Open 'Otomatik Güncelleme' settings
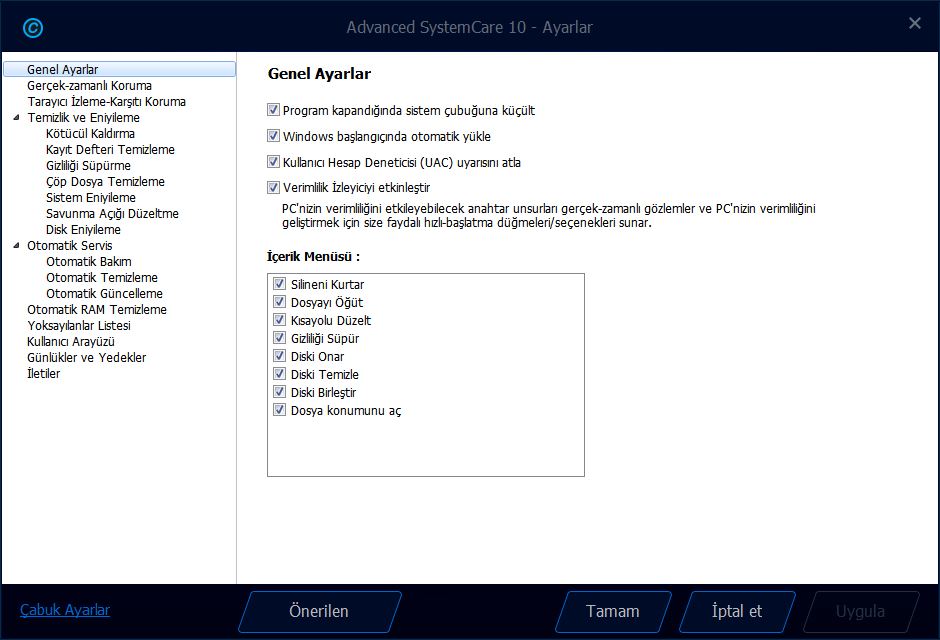This screenshot has height=640, width=940. [104, 293]
